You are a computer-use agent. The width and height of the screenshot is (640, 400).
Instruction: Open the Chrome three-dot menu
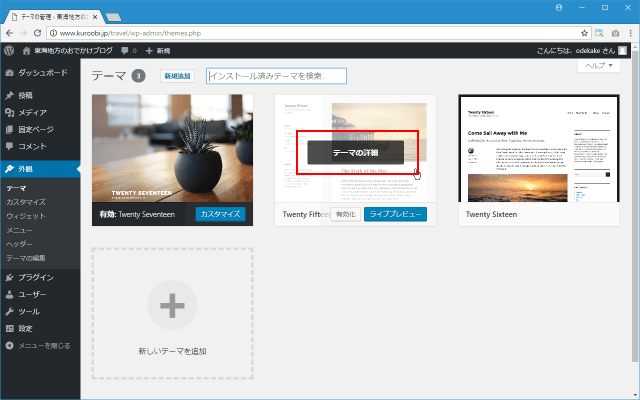tap(631, 33)
